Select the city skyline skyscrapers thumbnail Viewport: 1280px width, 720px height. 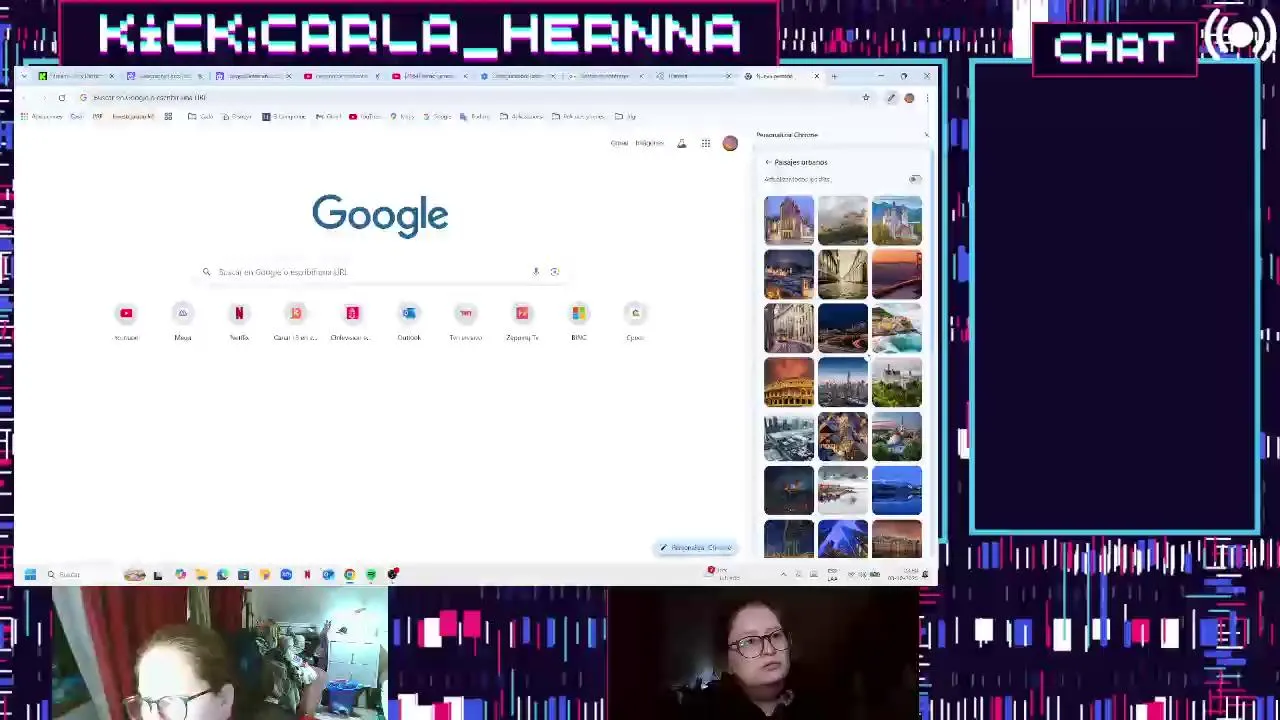[843, 383]
